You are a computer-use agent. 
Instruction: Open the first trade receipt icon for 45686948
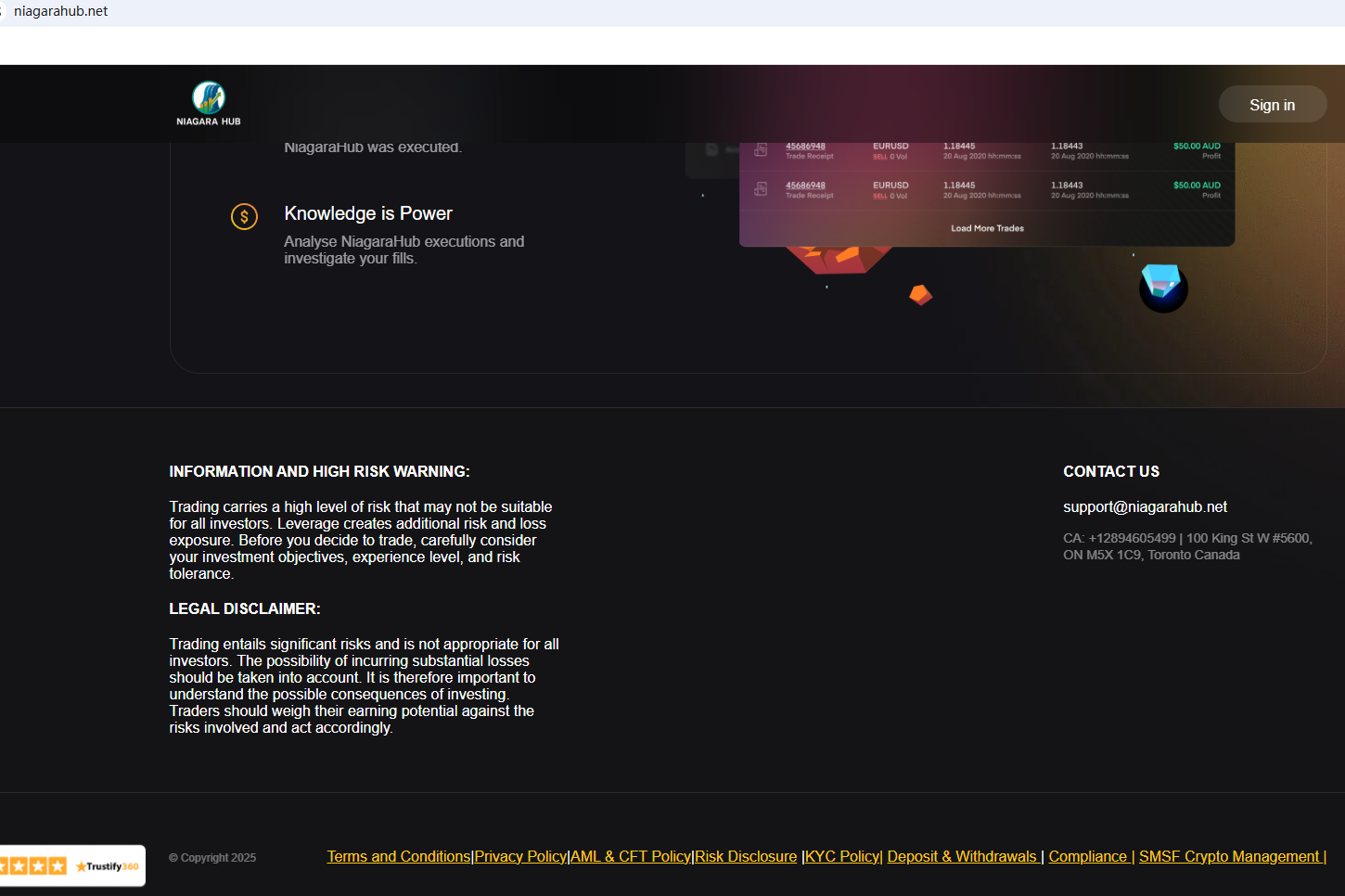point(761,149)
